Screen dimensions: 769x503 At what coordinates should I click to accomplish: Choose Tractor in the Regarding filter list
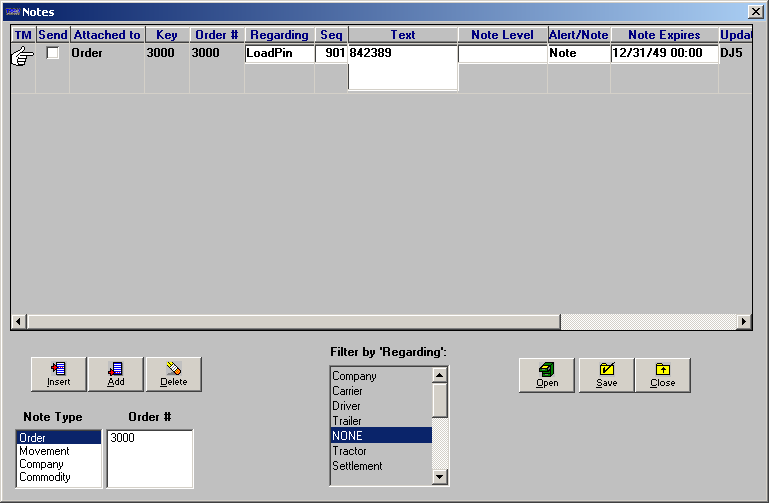click(349, 451)
